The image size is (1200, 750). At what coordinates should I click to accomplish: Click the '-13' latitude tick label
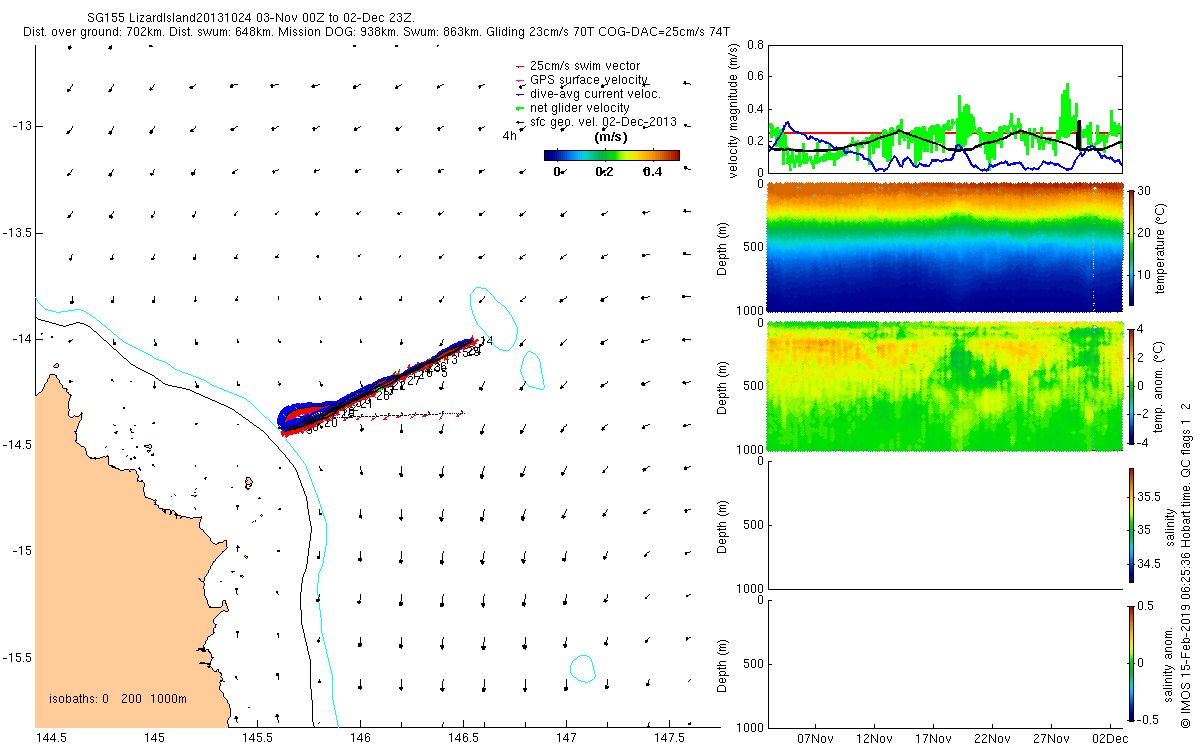pos(22,126)
